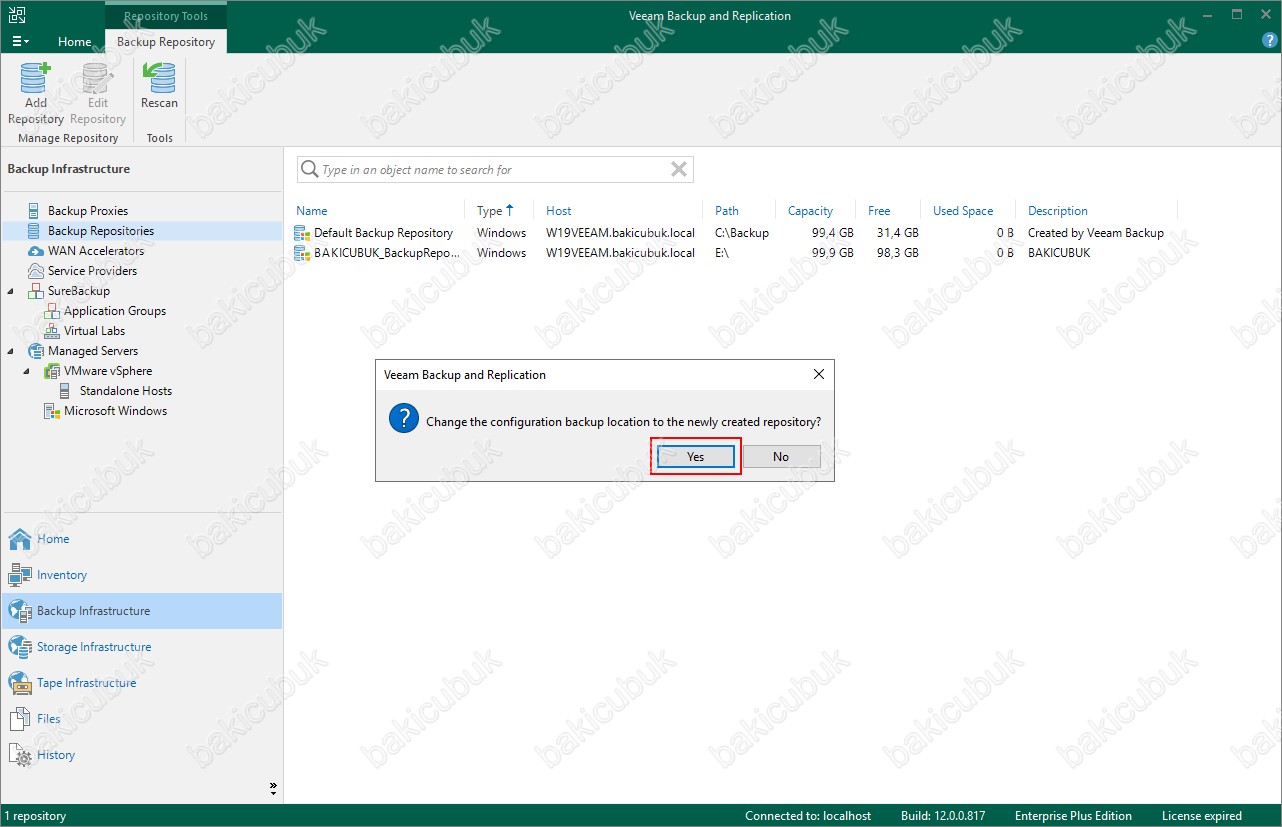1282x827 pixels.
Task: Click No in the dialog
Action: click(781, 457)
